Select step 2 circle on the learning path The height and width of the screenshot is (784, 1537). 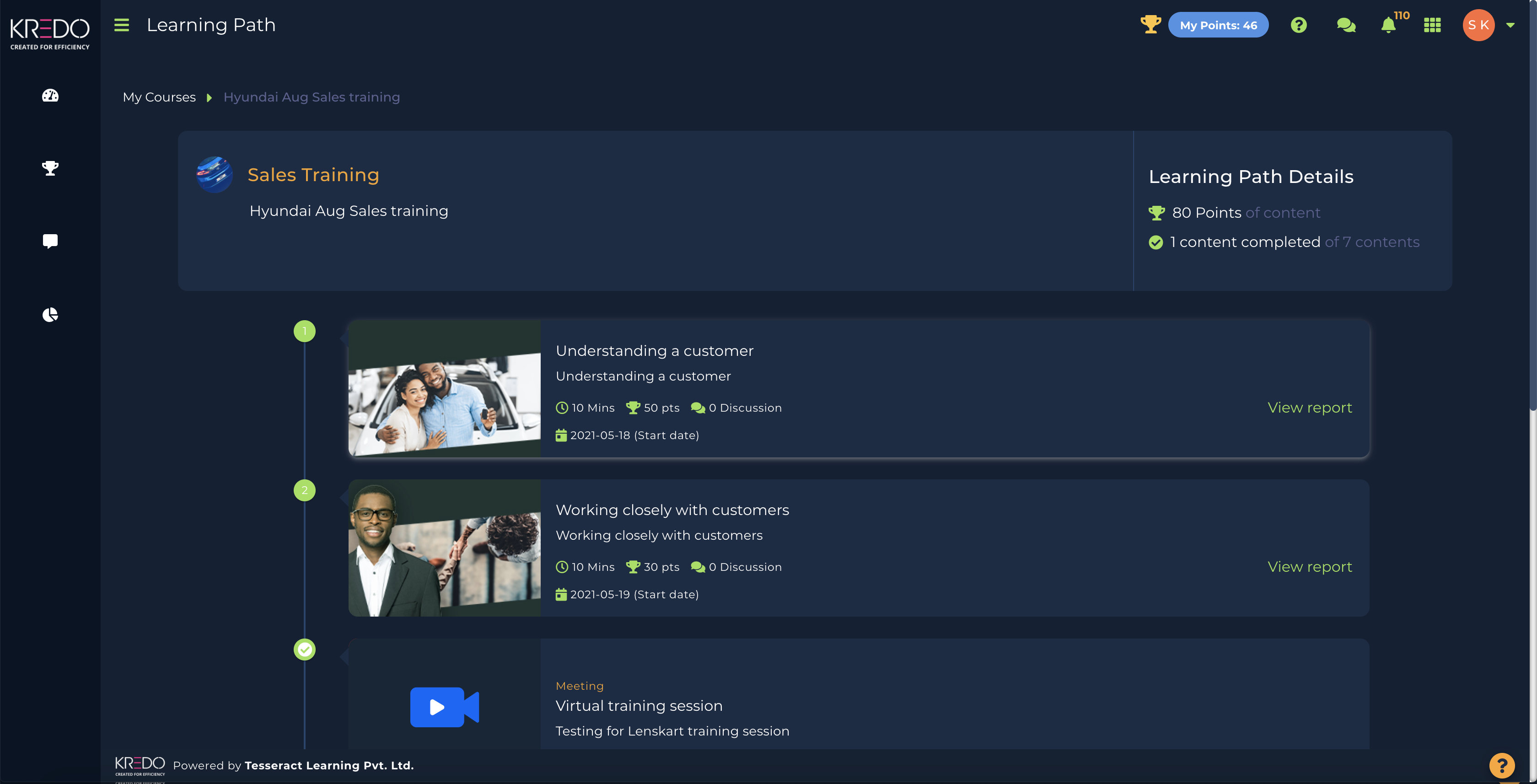coord(305,490)
